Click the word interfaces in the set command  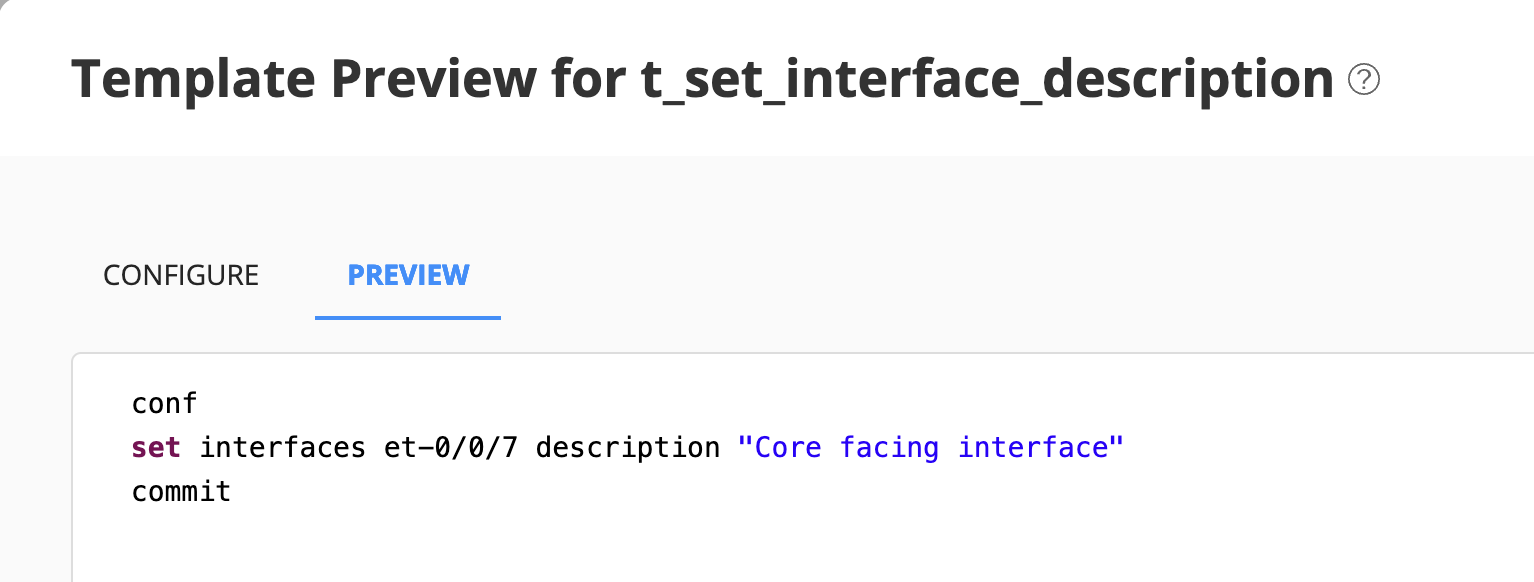(x=284, y=447)
